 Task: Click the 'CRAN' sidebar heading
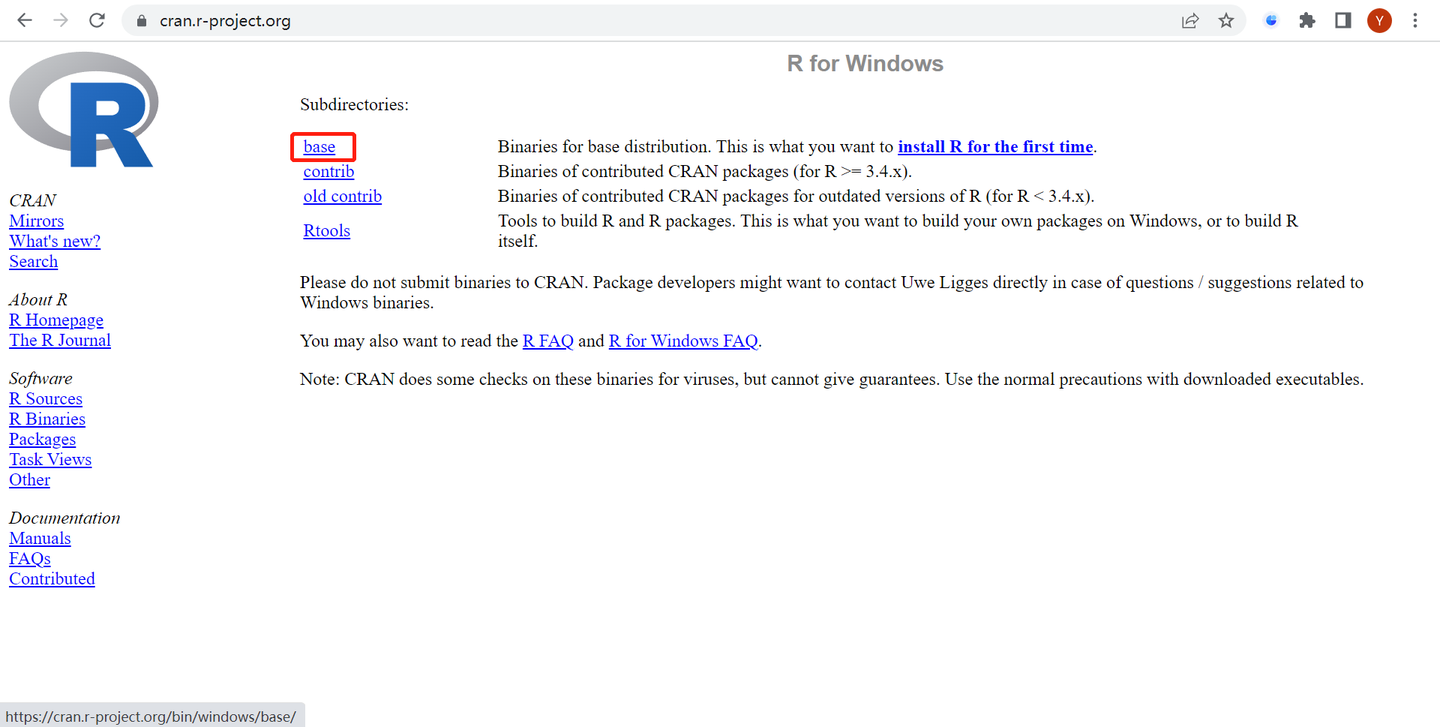[x=32, y=201]
